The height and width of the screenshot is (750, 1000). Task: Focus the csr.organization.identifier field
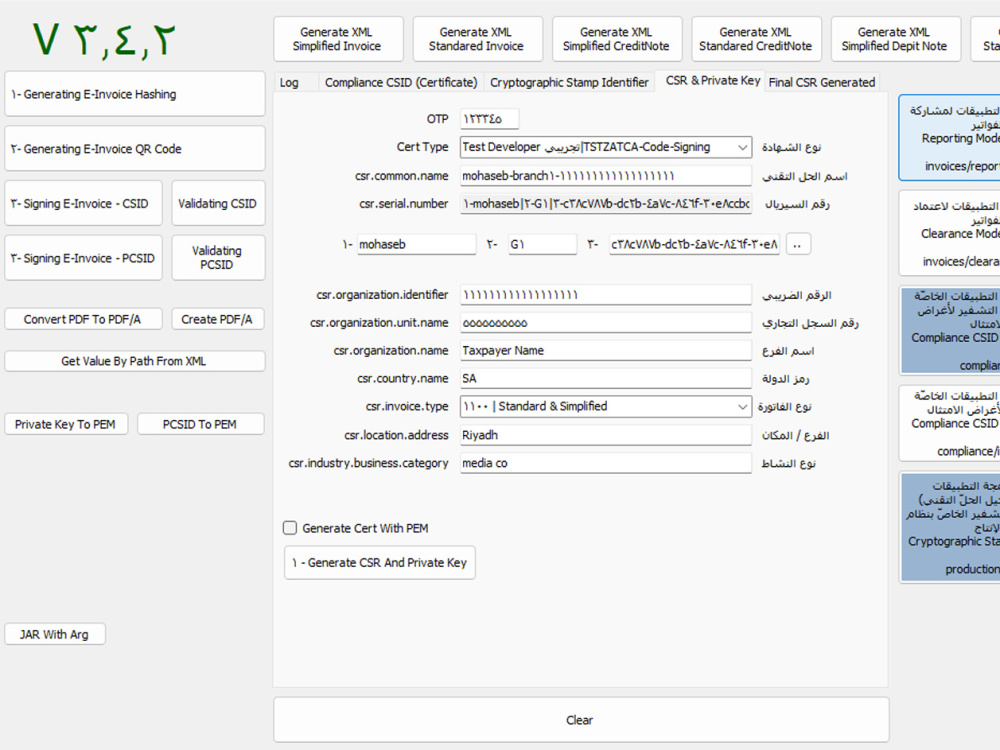click(x=606, y=295)
